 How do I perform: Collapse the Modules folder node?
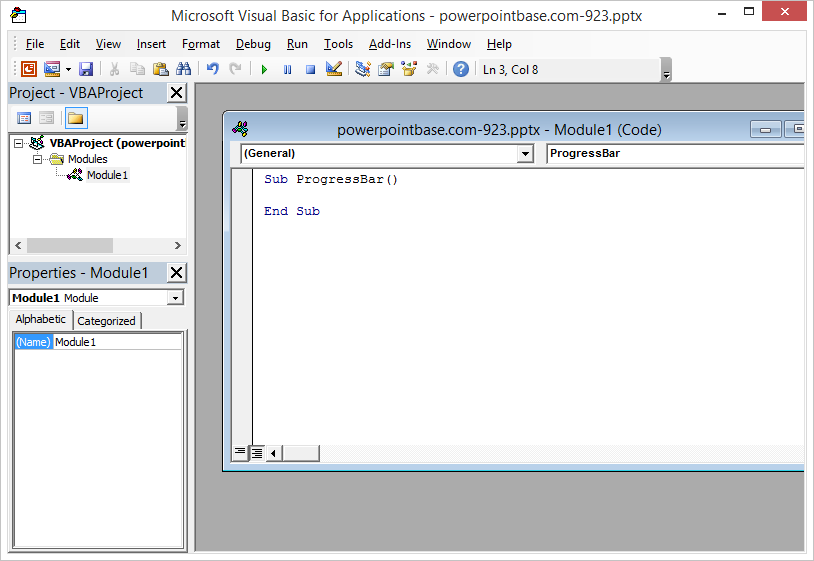coord(38,159)
